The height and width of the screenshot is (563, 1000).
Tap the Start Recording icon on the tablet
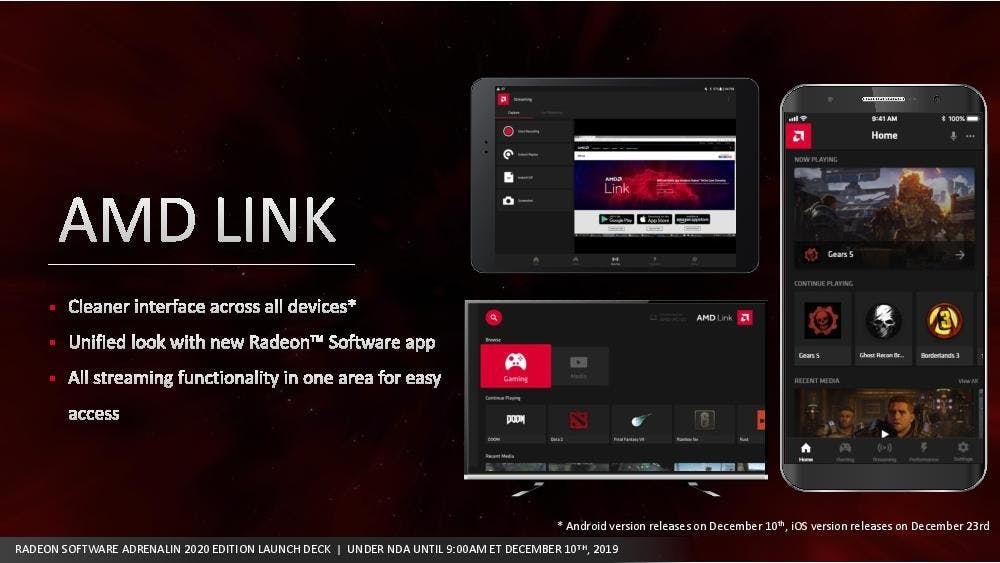(x=508, y=131)
